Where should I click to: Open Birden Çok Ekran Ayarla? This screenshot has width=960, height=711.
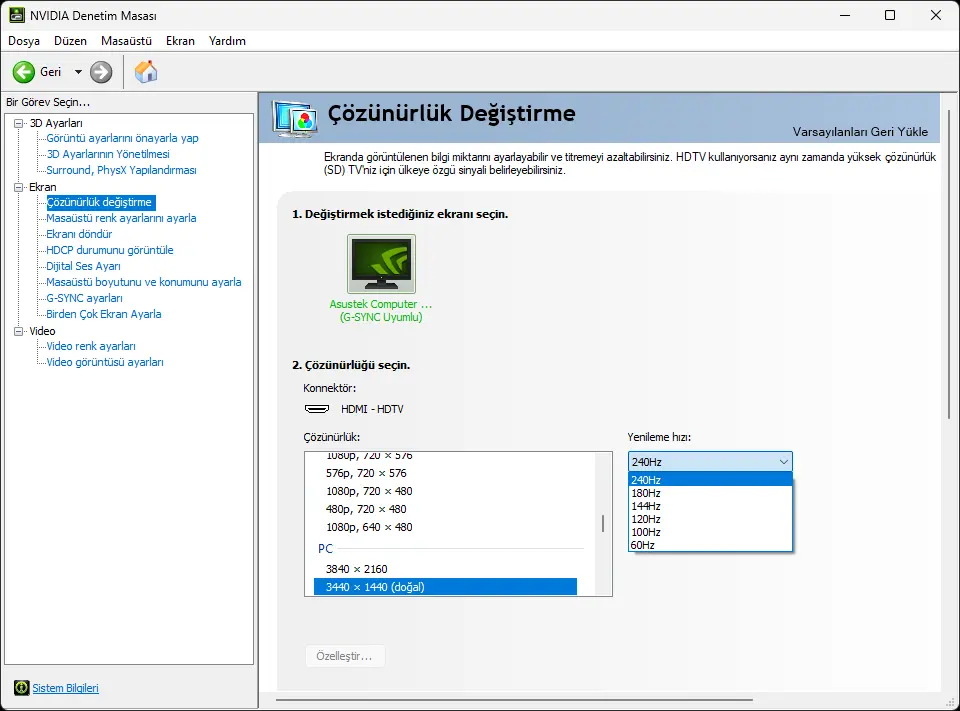[104, 314]
